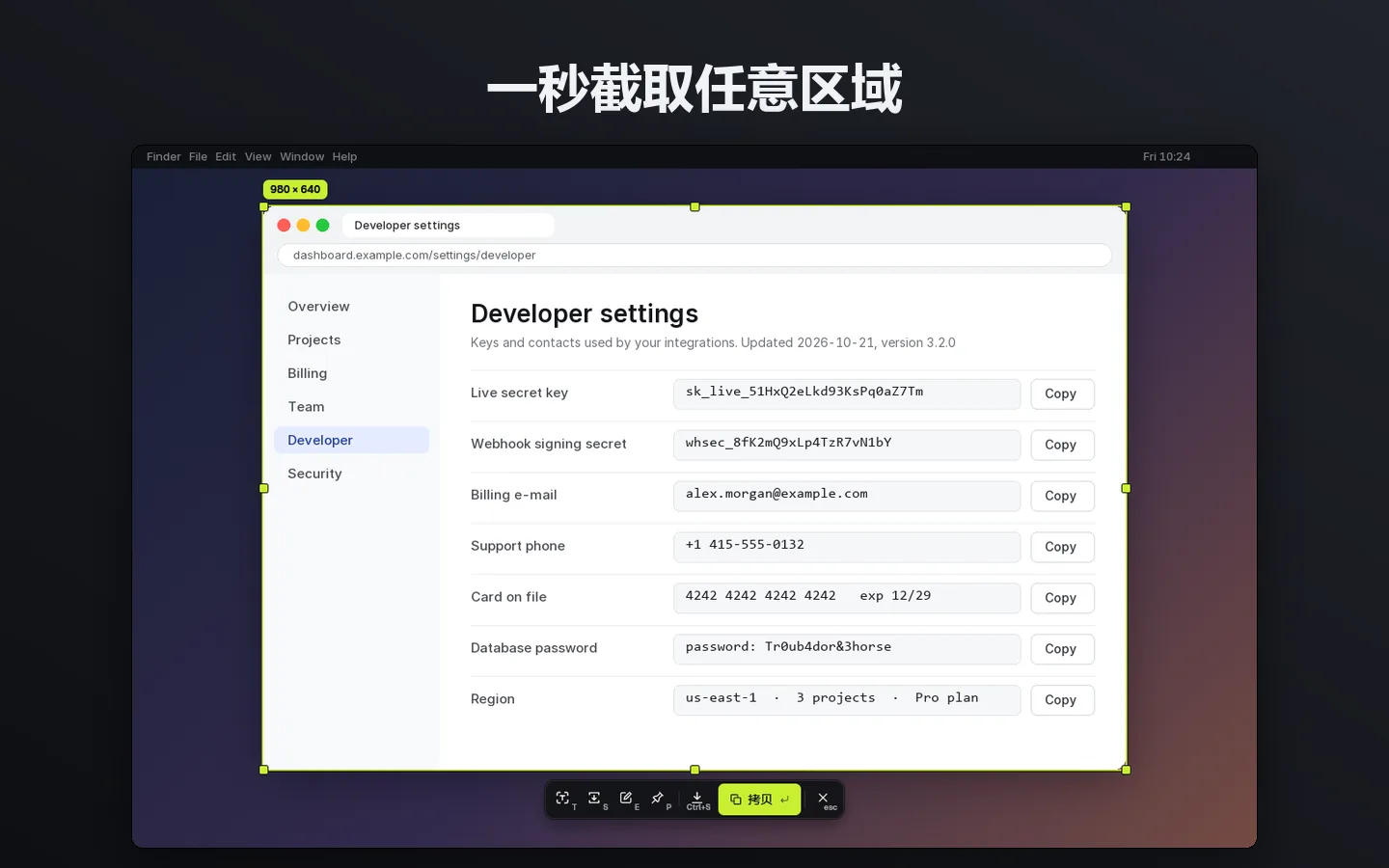Viewport: 1389px width, 868px height.
Task: Pin the screenshot with the pin icon
Action: click(x=659, y=799)
